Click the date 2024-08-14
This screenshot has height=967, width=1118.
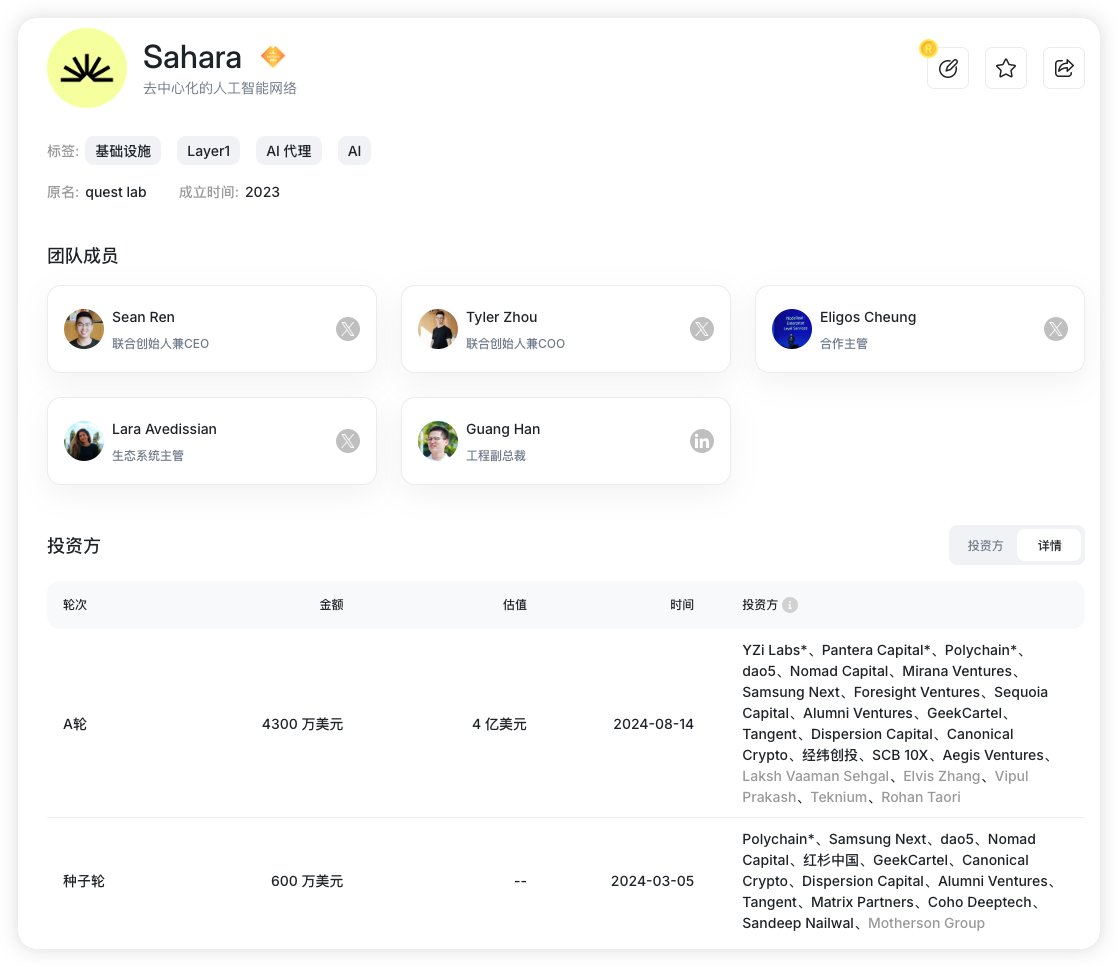tap(654, 724)
